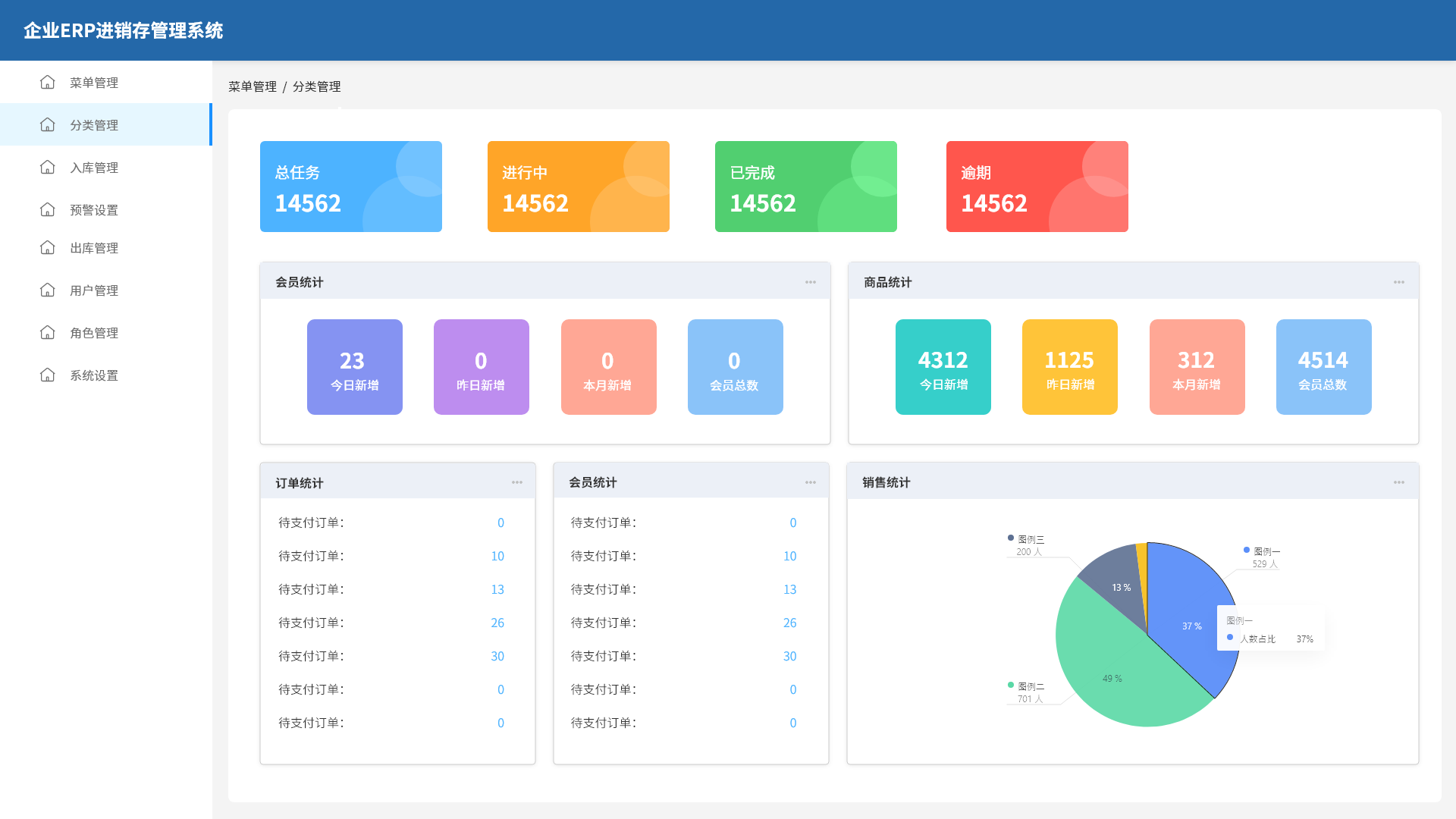Open 用户管理 sidebar entry
Viewport: 1456px width, 819px height.
[x=105, y=290]
